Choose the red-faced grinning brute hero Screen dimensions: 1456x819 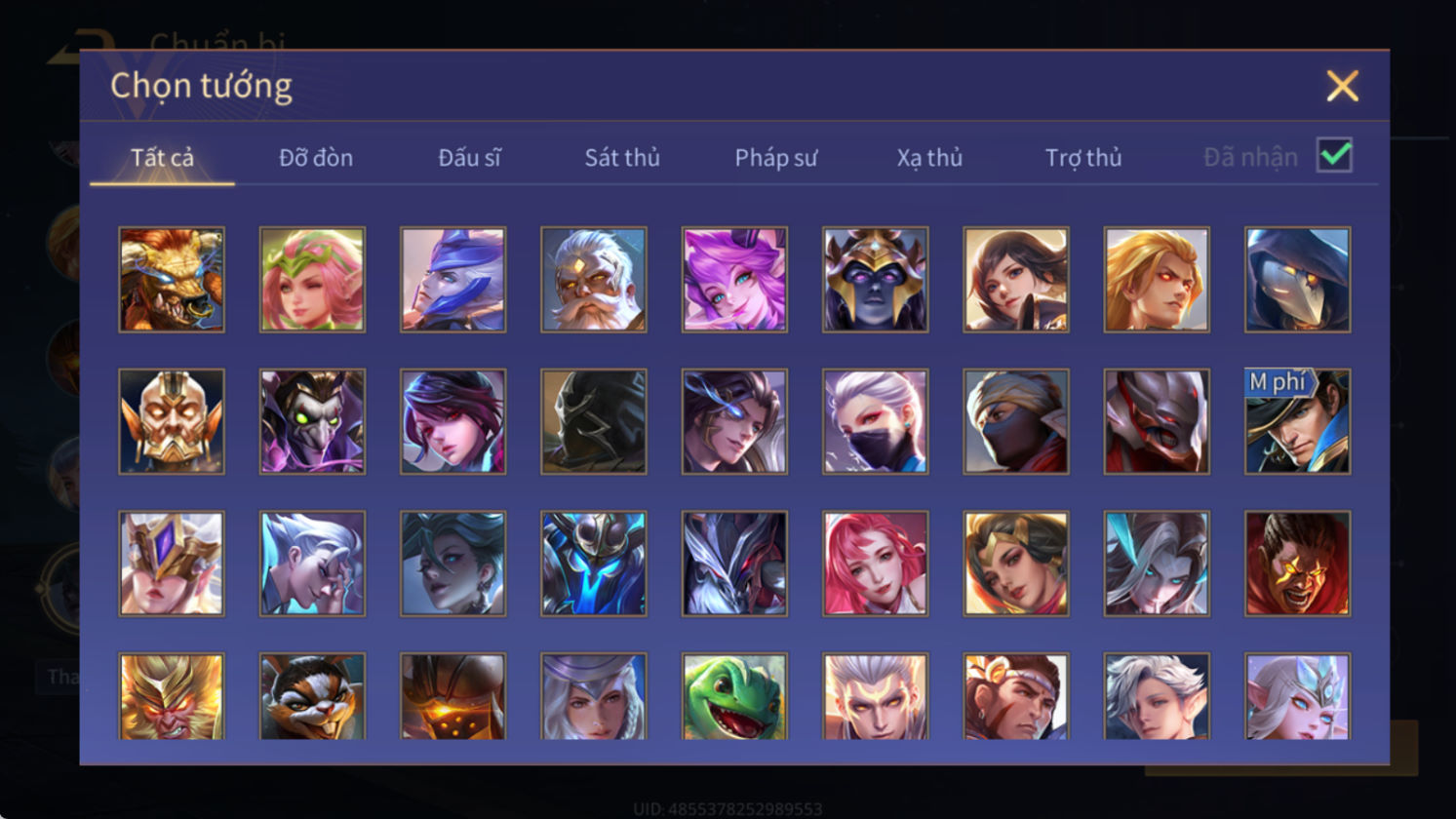coord(1298,564)
